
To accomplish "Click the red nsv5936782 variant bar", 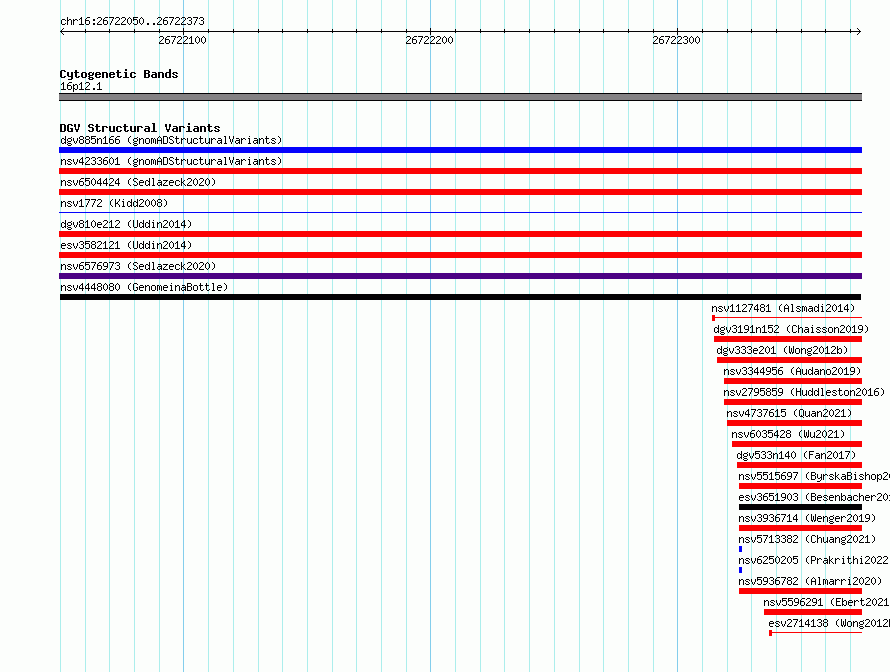I will [800, 591].
